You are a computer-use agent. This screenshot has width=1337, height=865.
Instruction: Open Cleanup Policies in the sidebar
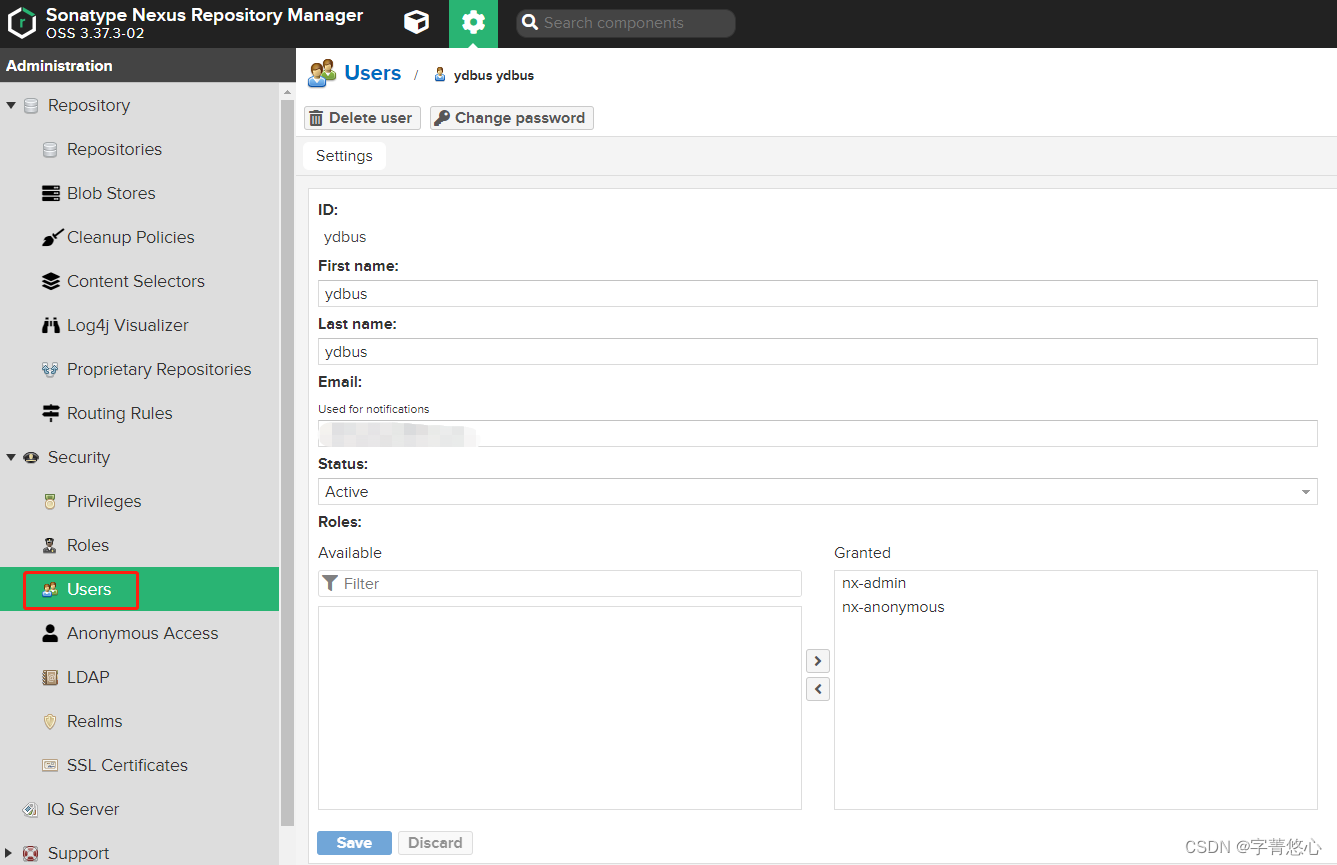coord(130,238)
